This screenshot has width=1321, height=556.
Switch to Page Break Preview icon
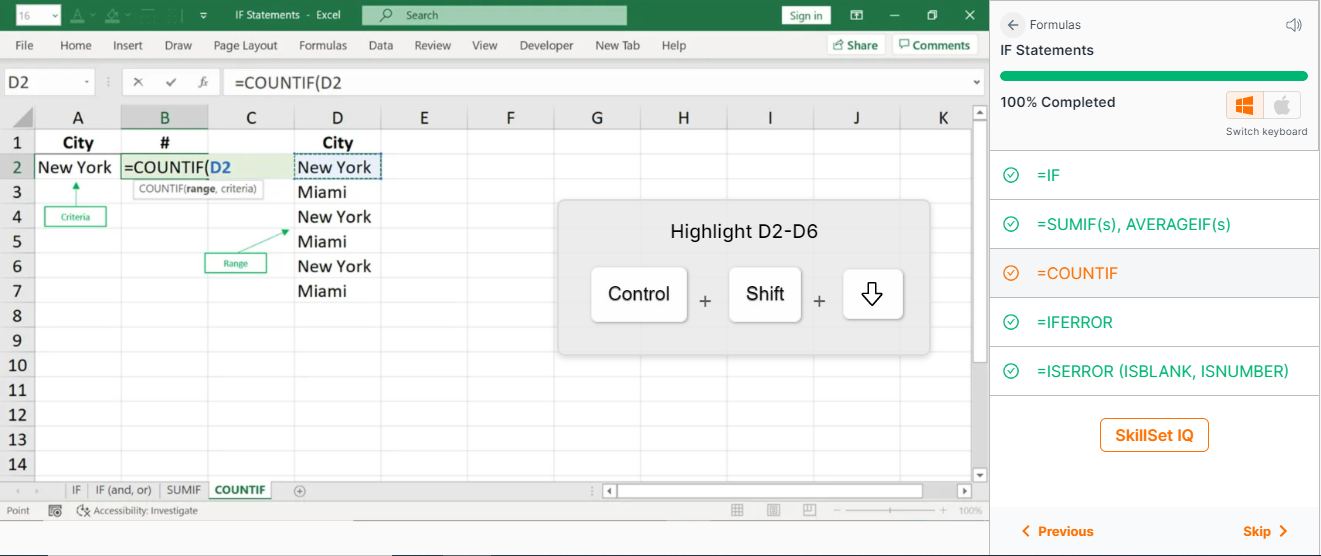pyautogui.click(x=807, y=510)
